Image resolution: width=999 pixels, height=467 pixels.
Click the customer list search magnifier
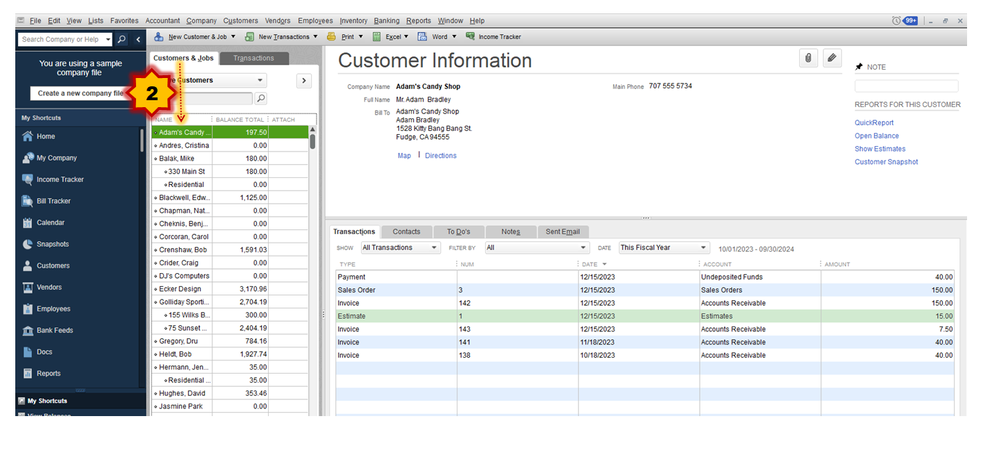pos(261,99)
